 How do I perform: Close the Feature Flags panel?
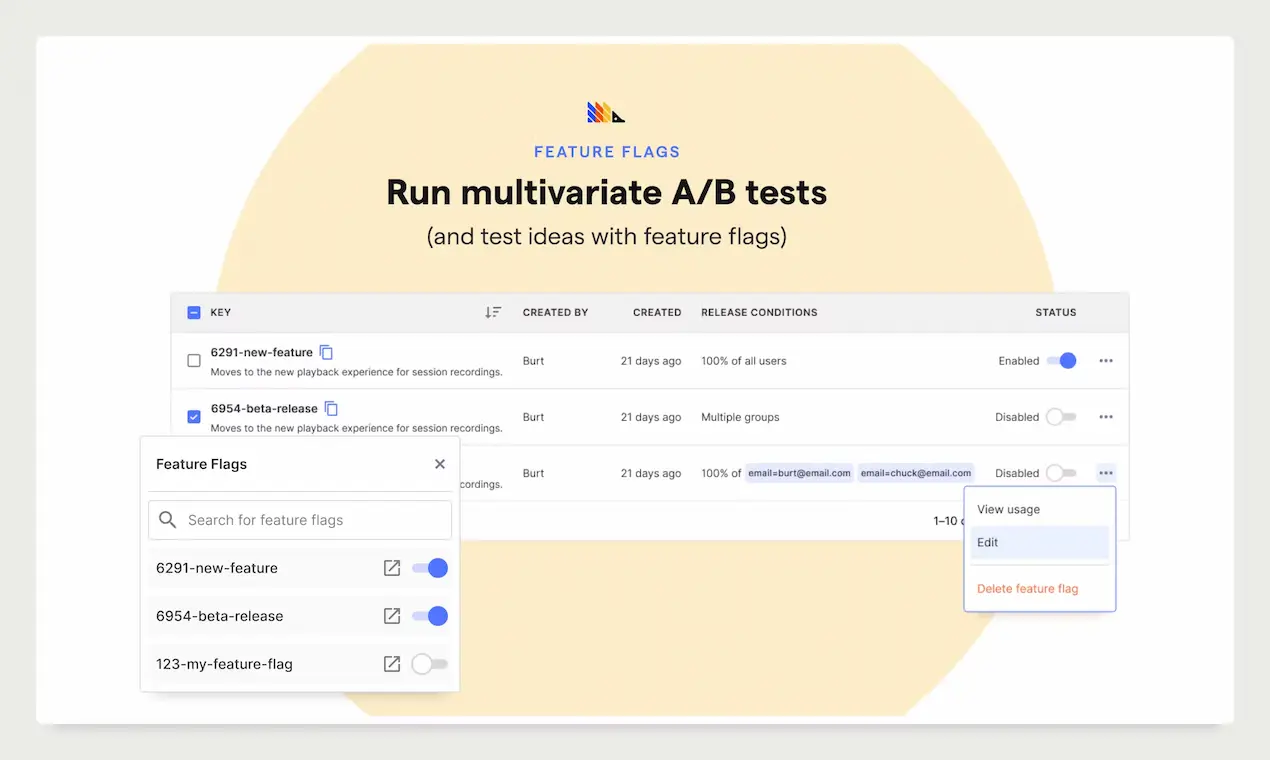click(440, 464)
